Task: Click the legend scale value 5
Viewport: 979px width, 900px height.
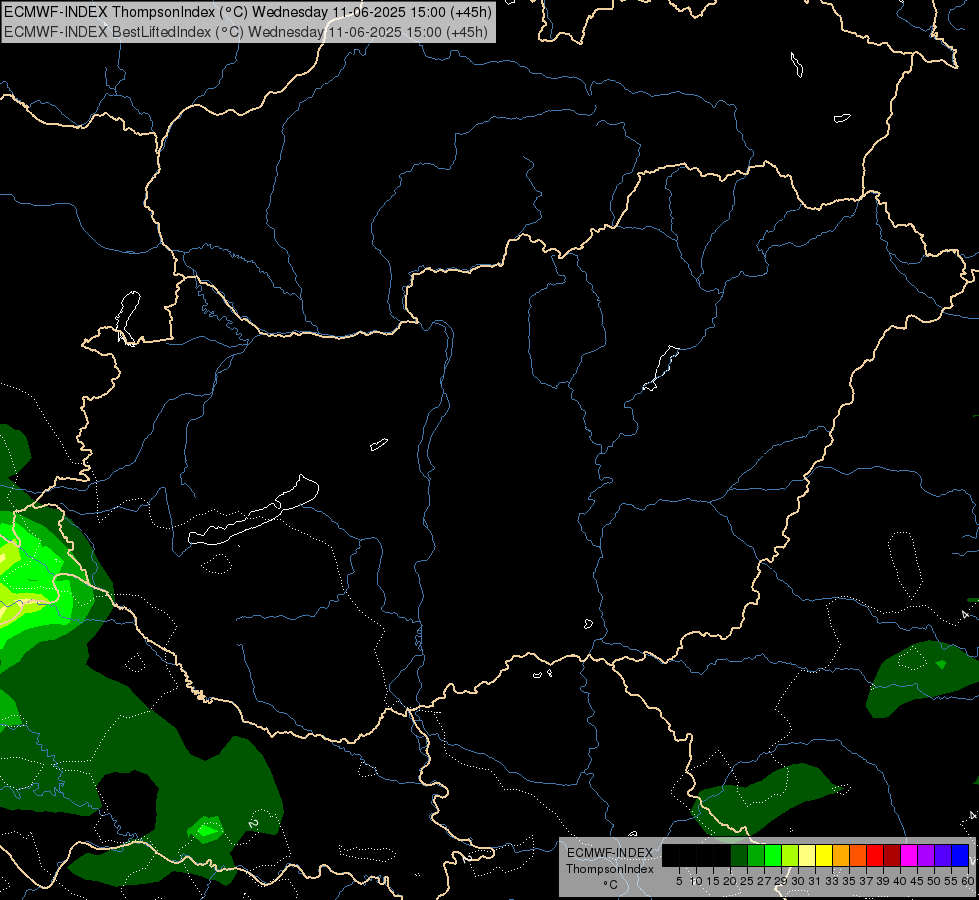Action: click(x=679, y=881)
